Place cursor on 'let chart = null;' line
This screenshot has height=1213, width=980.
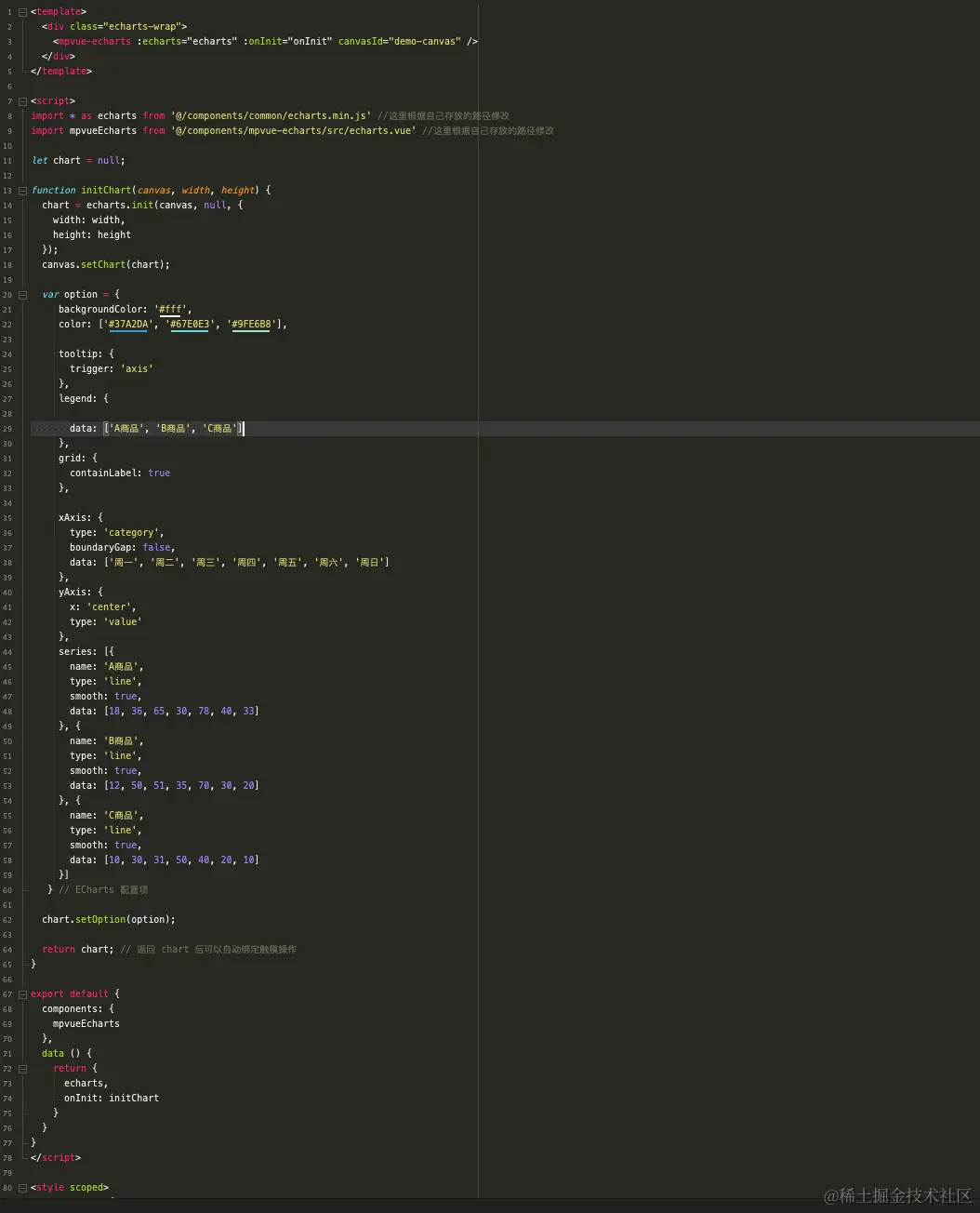click(x=78, y=161)
